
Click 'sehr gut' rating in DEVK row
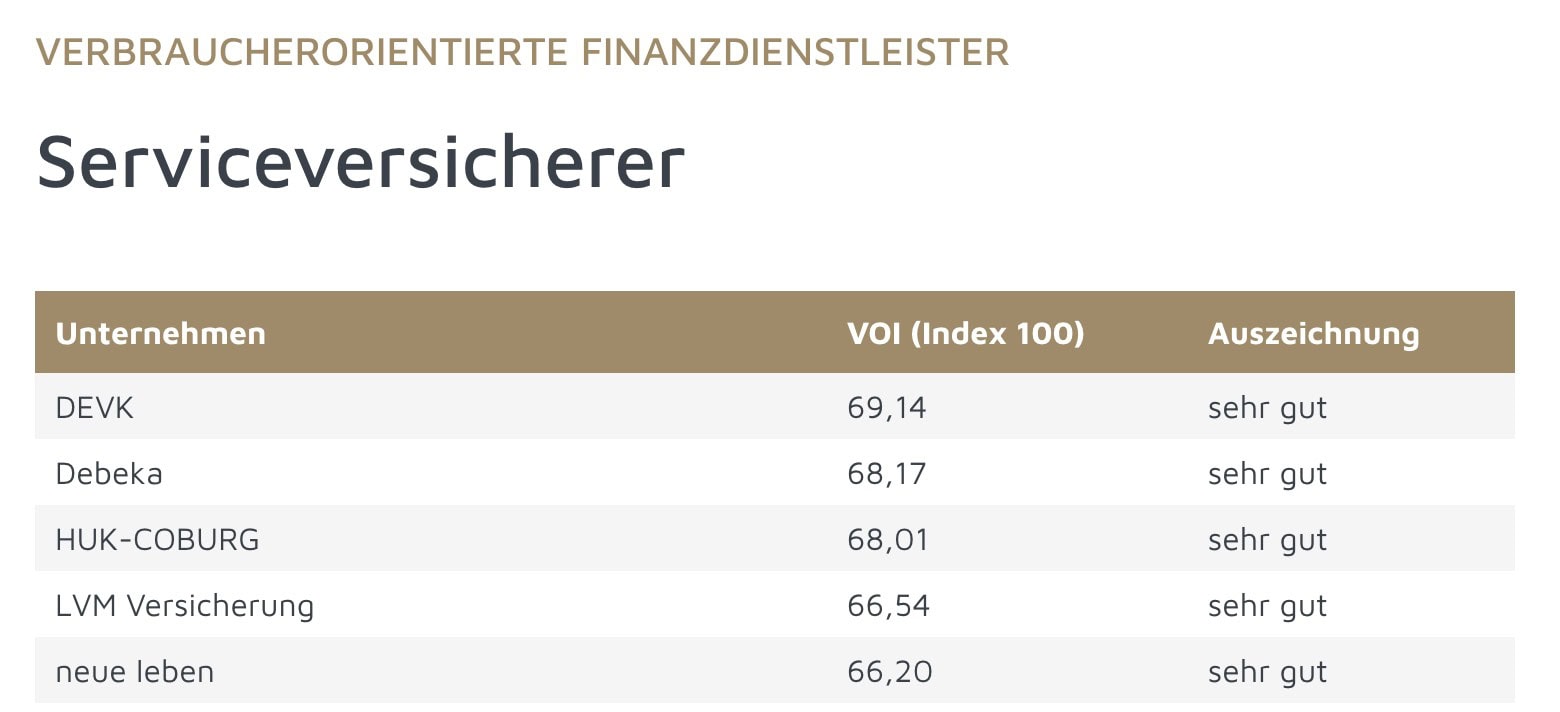1267,407
